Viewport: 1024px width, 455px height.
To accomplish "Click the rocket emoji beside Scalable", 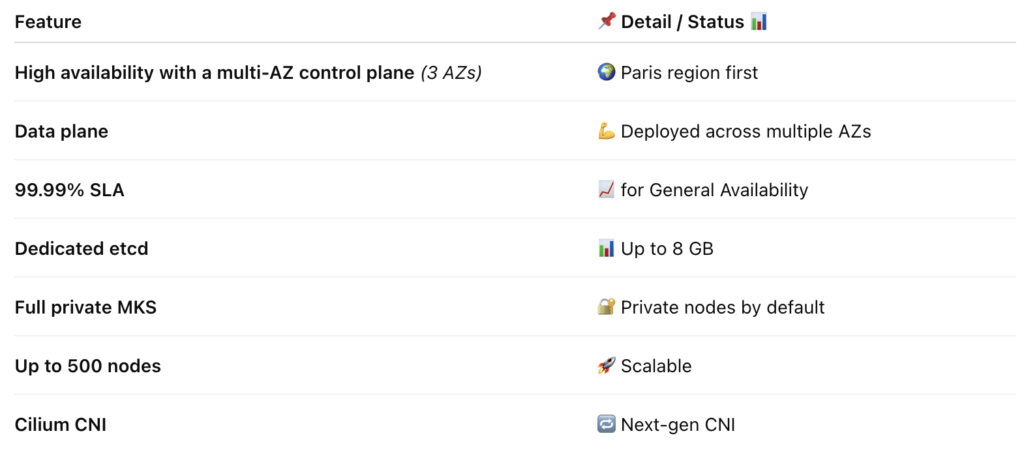I will coord(607,366).
